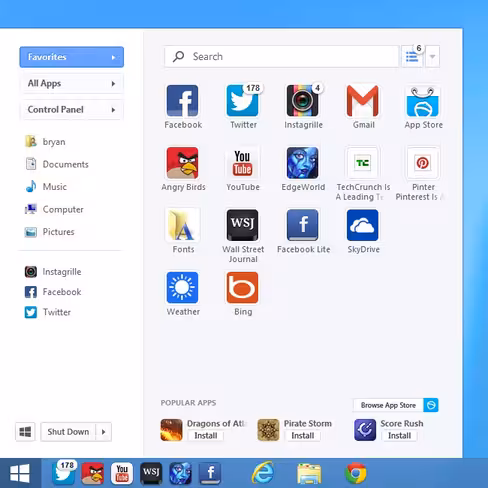Image resolution: width=488 pixels, height=488 pixels.
Task: Expand the Favorites menu
Action: 72,57
